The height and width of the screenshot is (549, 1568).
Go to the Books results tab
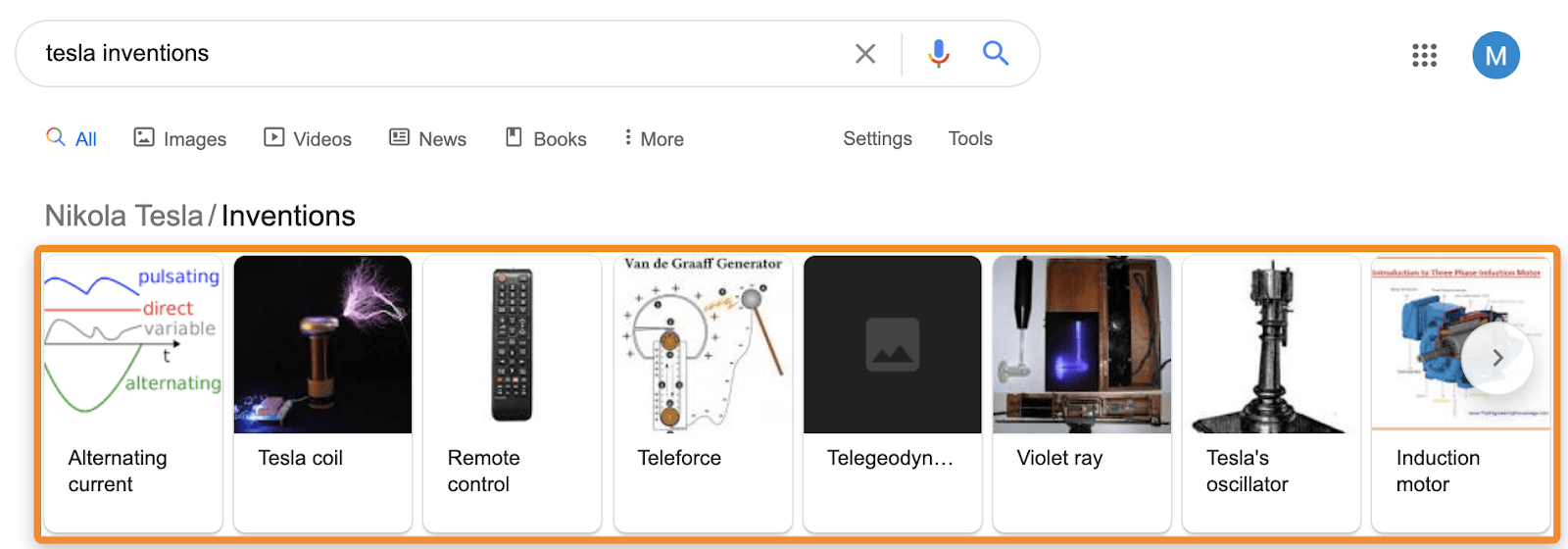[546, 139]
